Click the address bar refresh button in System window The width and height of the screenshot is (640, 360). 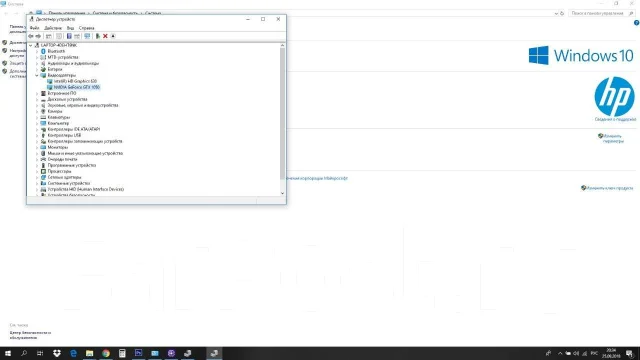point(562,13)
